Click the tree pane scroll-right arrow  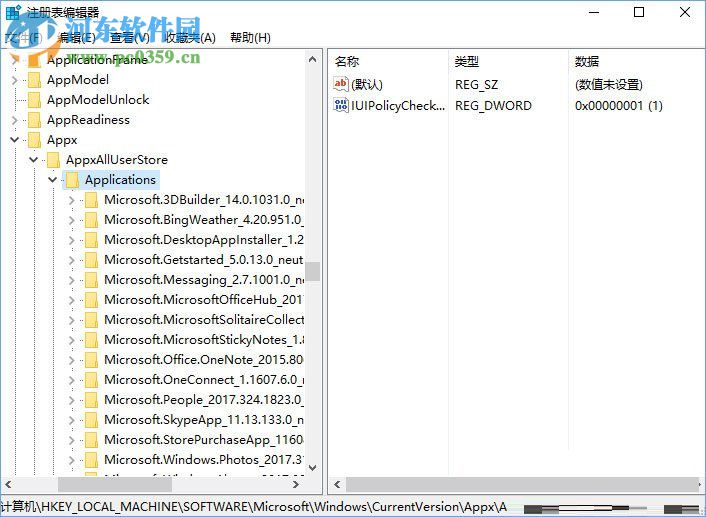pyautogui.click(x=296, y=485)
